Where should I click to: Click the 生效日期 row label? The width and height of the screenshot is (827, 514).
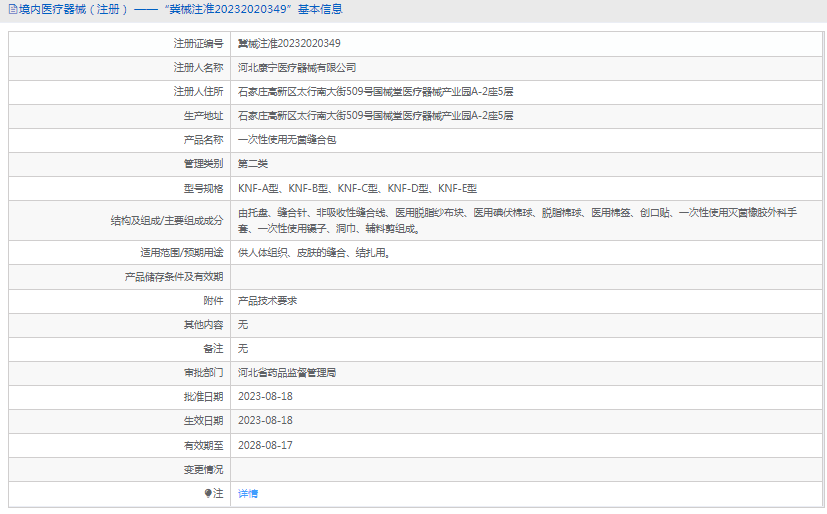tap(204, 421)
